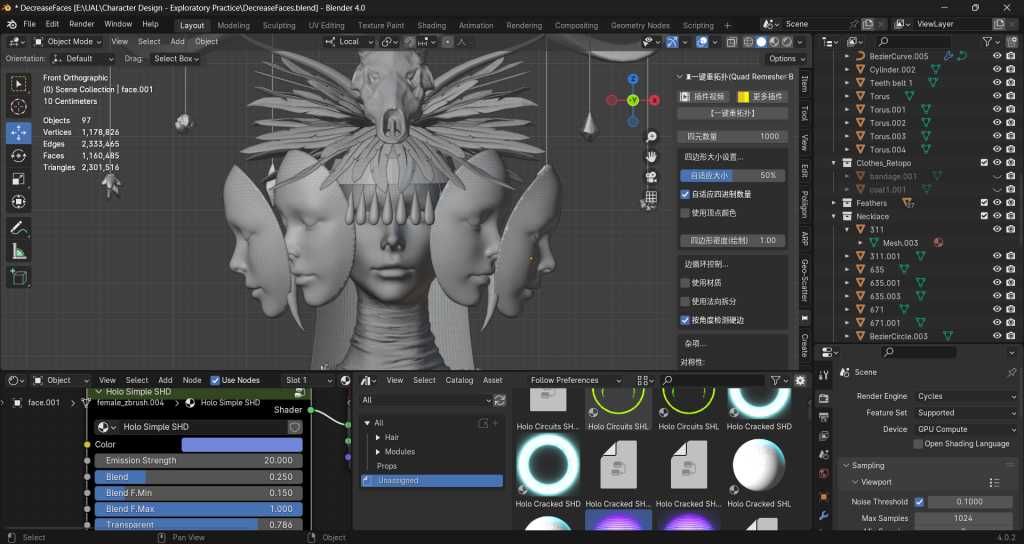
Task: Click the viewport zoom magnifier icon
Action: [x=651, y=136]
